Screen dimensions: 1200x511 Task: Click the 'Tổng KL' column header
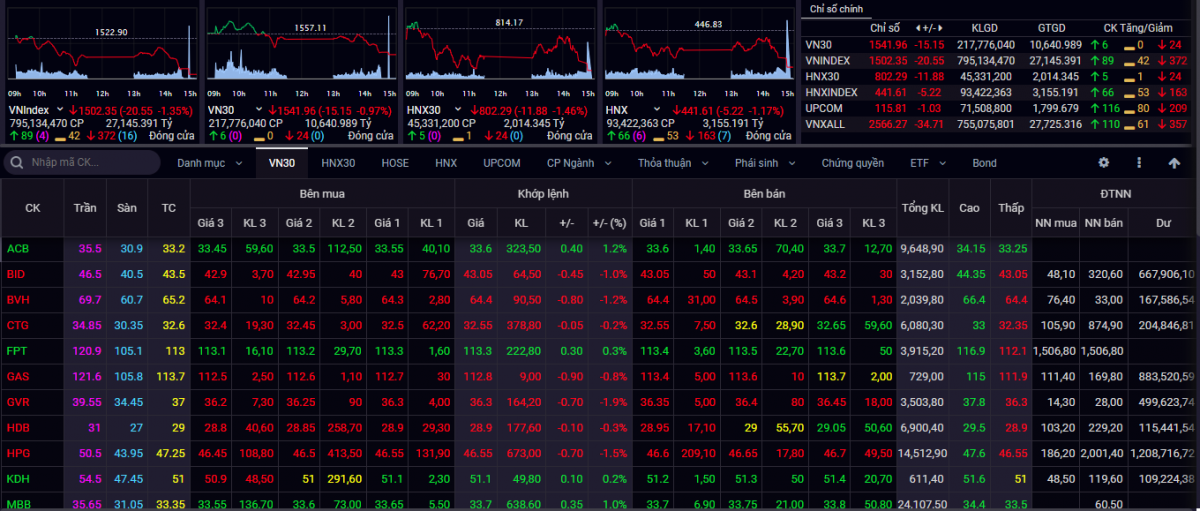tap(922, 208)
